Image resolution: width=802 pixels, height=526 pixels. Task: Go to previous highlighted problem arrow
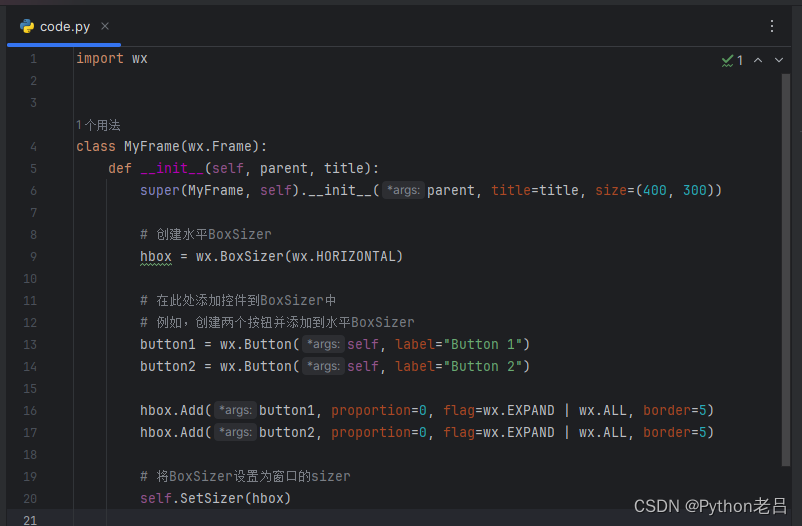click(758, 60)
